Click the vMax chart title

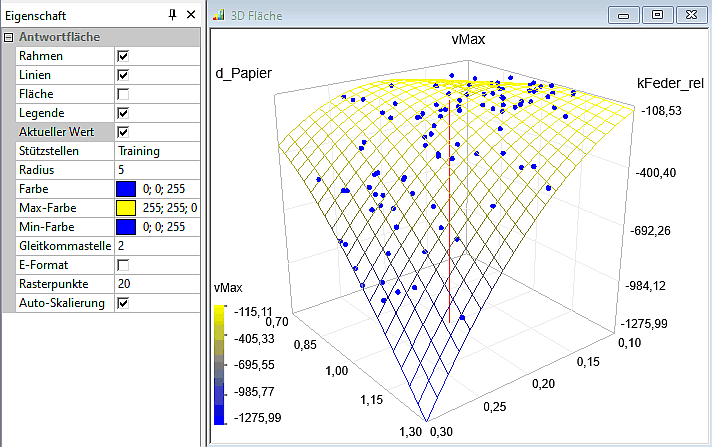click(468, 40)
